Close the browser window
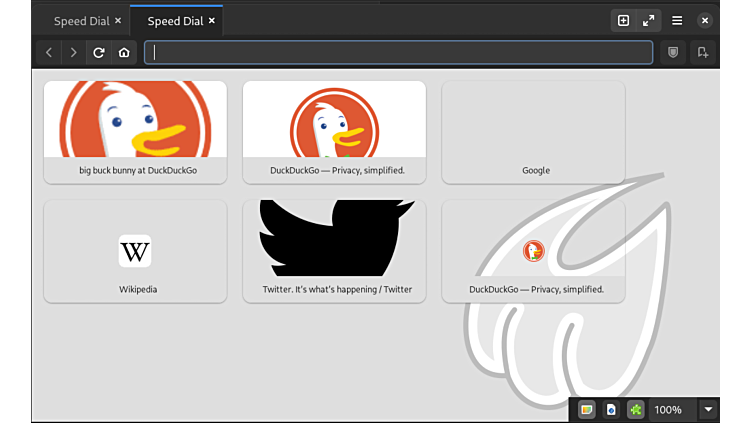 (x=705, y=21)
